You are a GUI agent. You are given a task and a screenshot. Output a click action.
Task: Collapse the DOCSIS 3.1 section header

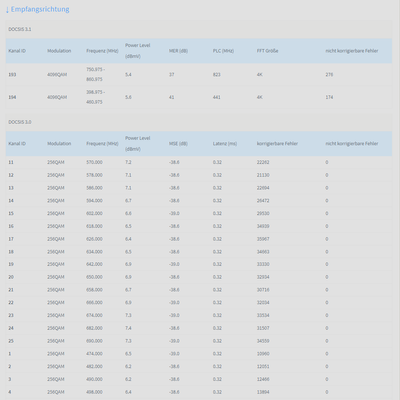point(199,29)
